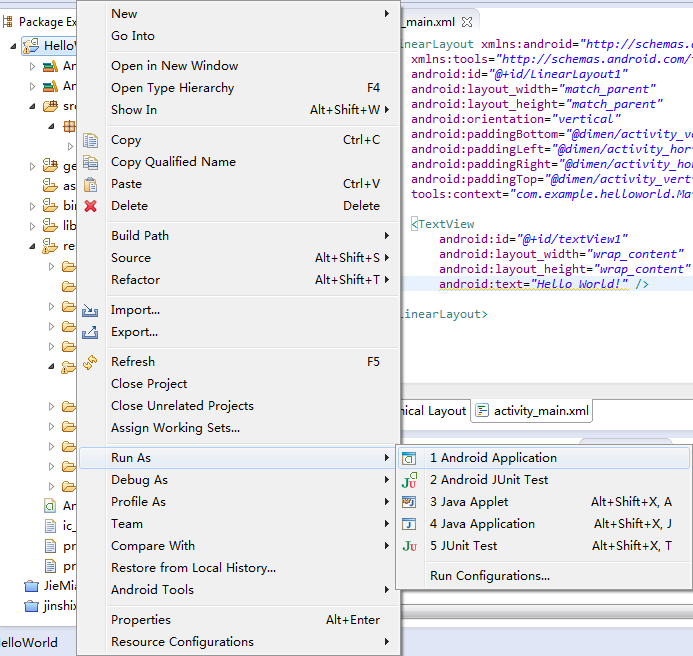
Task: Click the Android JUnit Test icon
Action: click(x=409, y=480)
